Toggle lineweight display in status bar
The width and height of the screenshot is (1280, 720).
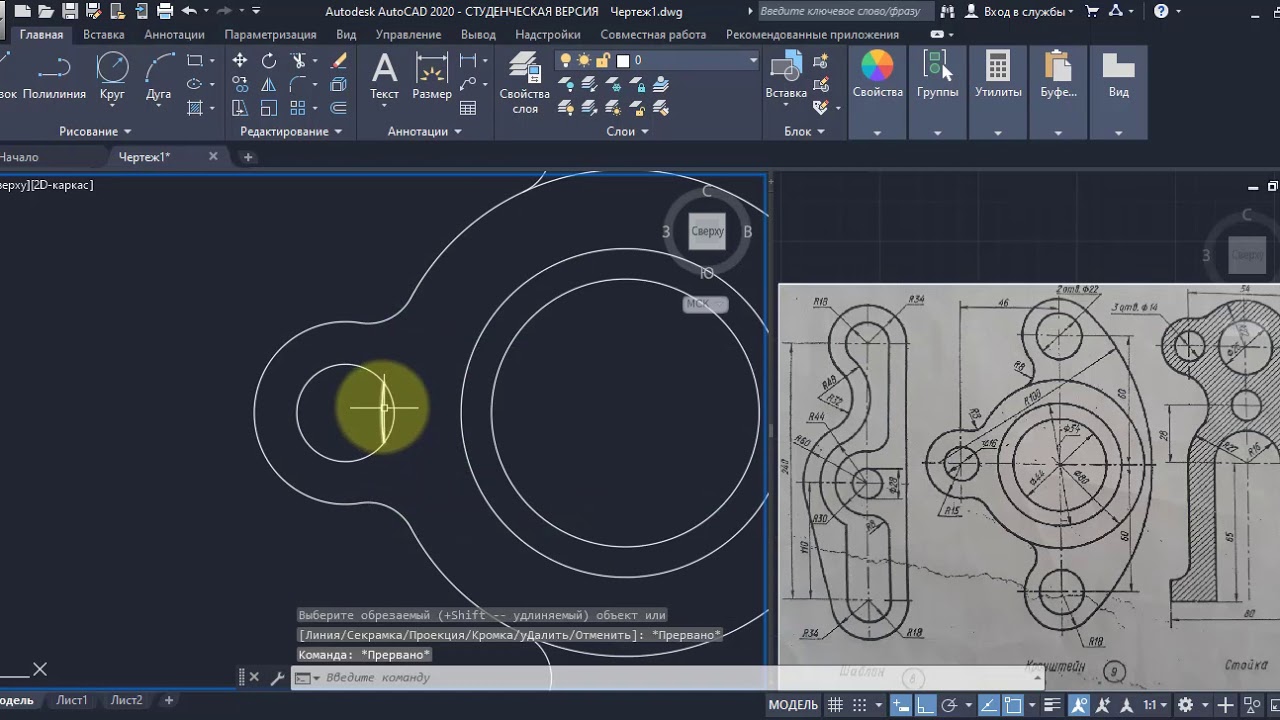pos(1050,705)
